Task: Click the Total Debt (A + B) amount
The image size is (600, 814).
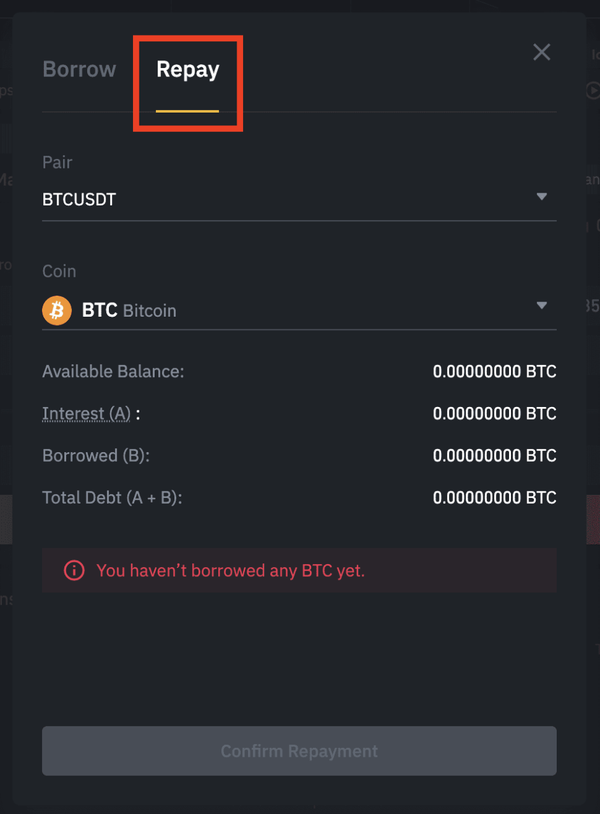Action: (494, 497)
